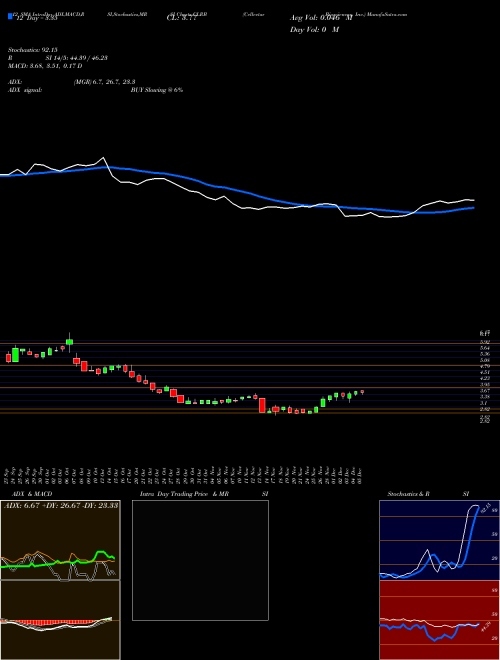This screenshot has width=500, height=660.
Task: Click the tallest green candle at the early-October peak
Action: coord(69,342)
